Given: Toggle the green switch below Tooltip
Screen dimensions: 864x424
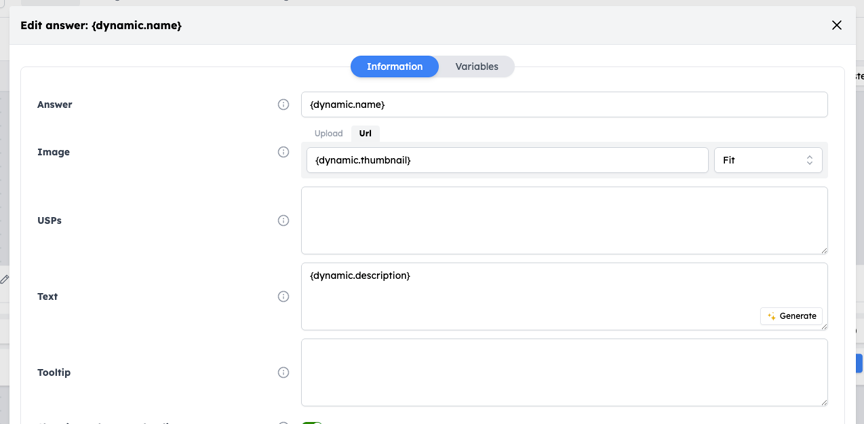Looking at the screenshot, I should [312, 423].
